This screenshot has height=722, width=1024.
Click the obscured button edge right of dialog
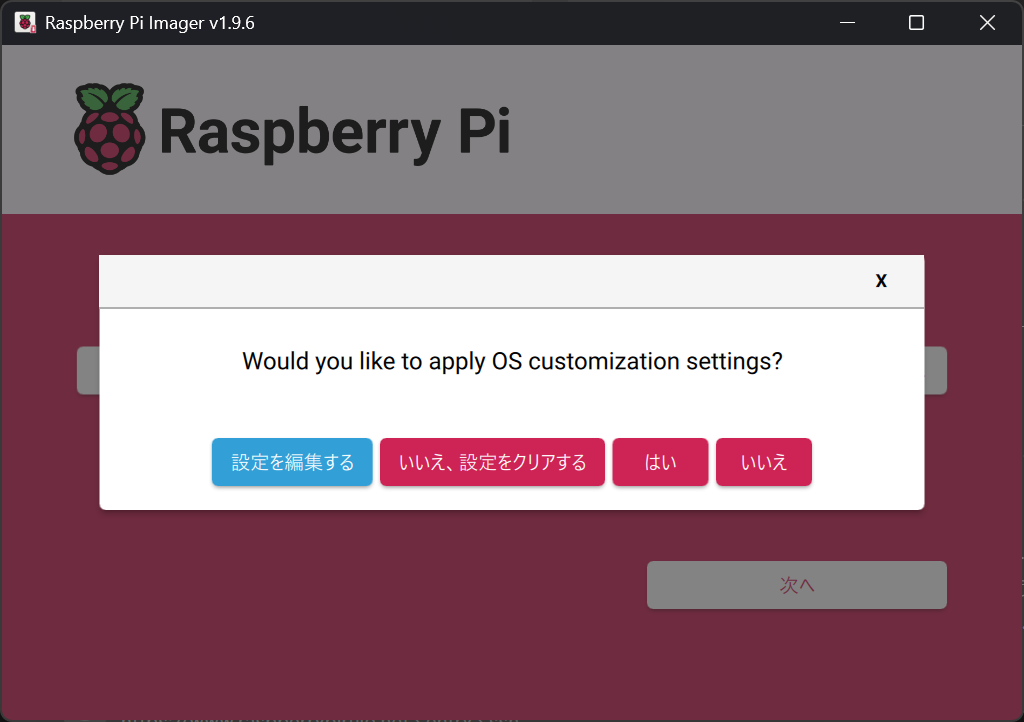[x=935, y=371]
